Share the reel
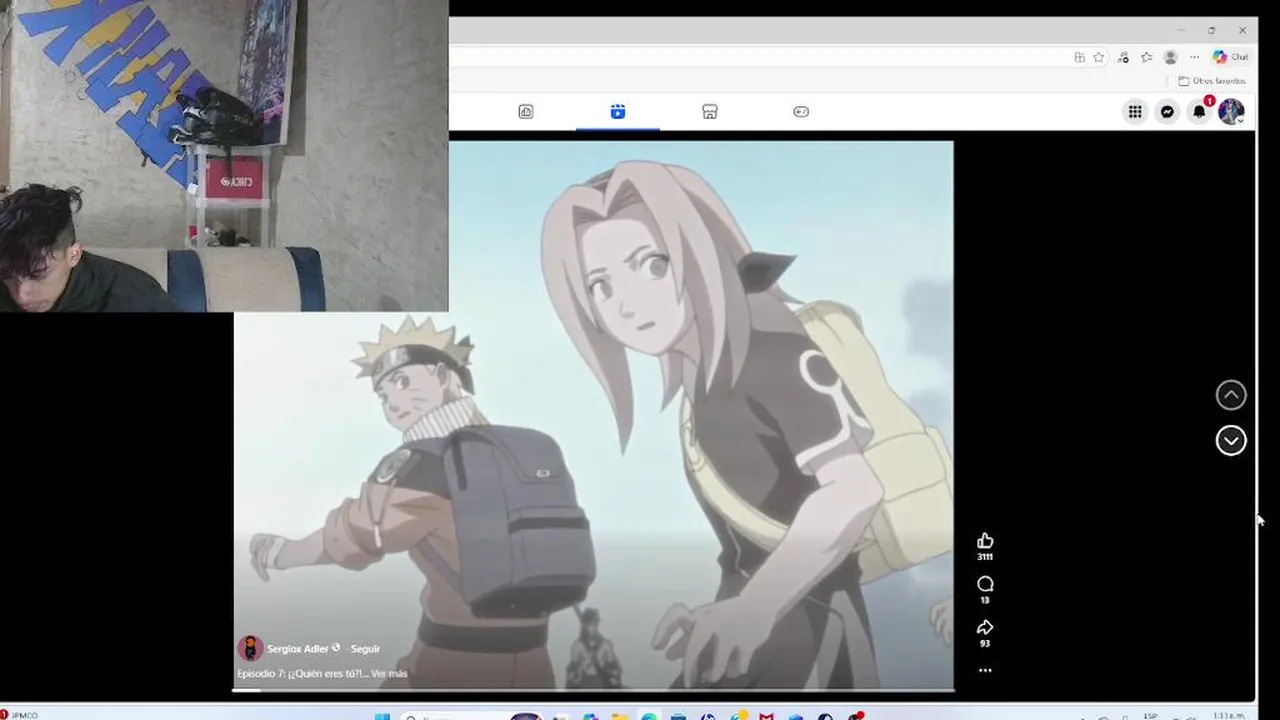Image resolution: width=1280 pixels, height=720 pixels. pyautogui.click(x=985, y=627)
